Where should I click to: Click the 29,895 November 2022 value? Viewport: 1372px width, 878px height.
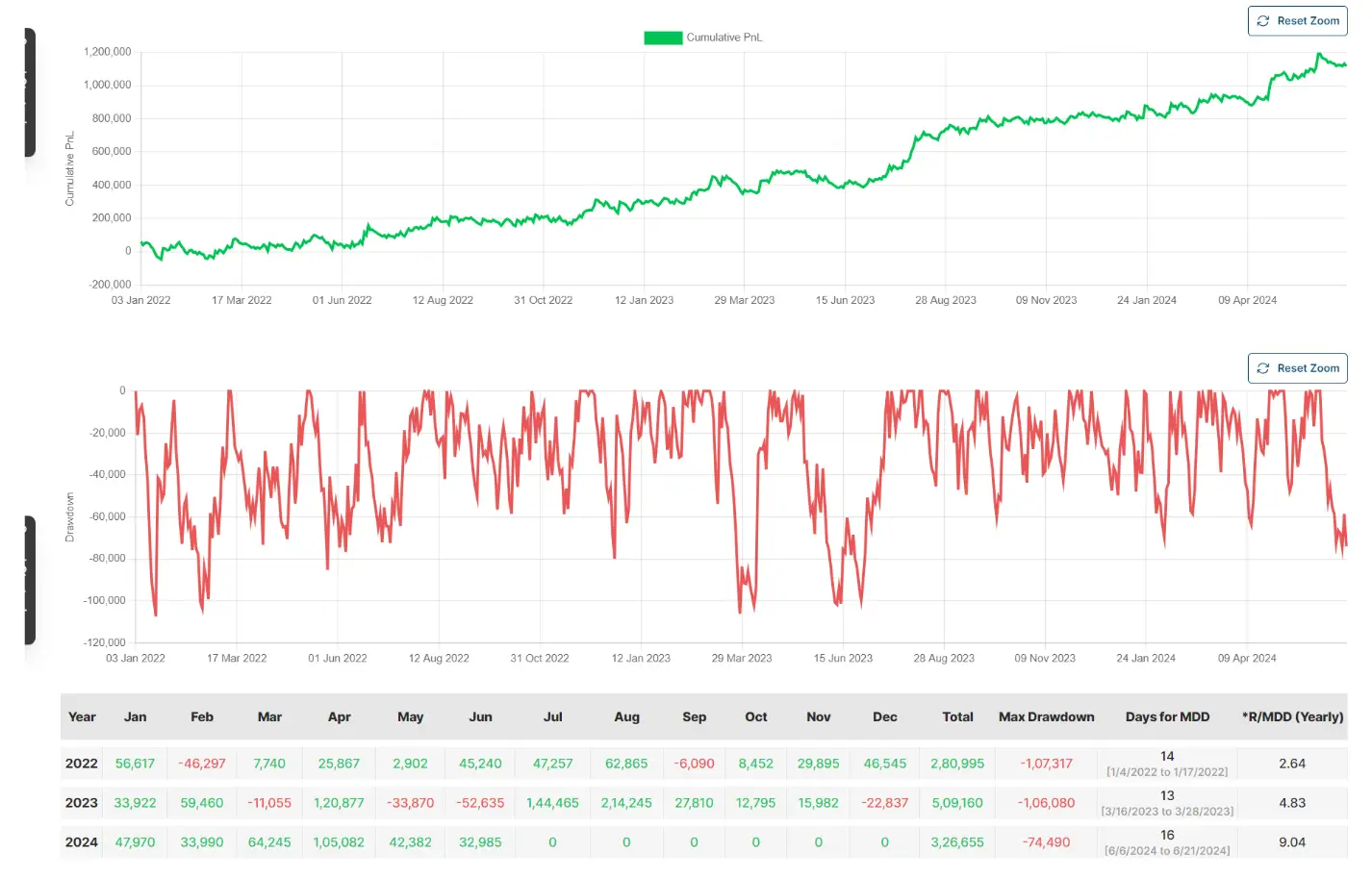818,764
